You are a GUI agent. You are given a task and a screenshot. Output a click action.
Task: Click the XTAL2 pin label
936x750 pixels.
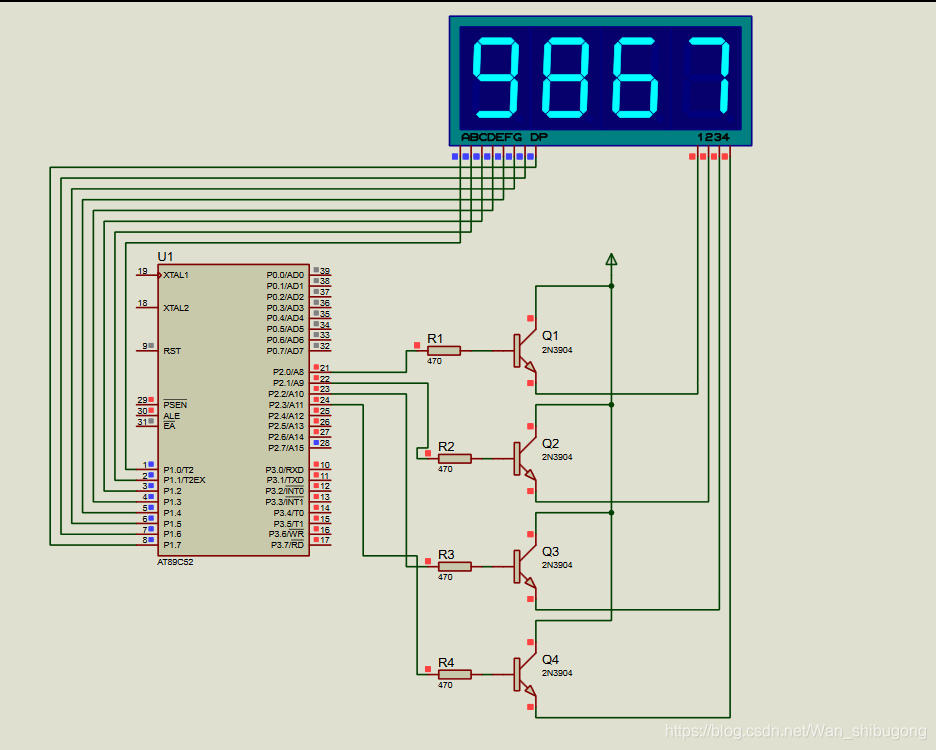[176, 308]
